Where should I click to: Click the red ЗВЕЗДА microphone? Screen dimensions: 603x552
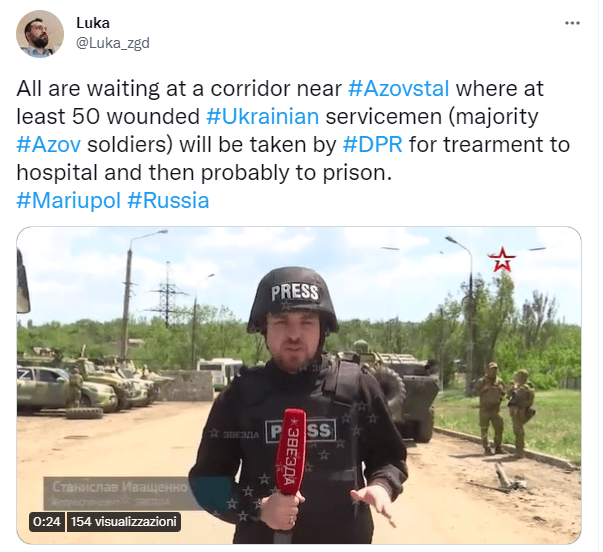click(x=291, y=452)
